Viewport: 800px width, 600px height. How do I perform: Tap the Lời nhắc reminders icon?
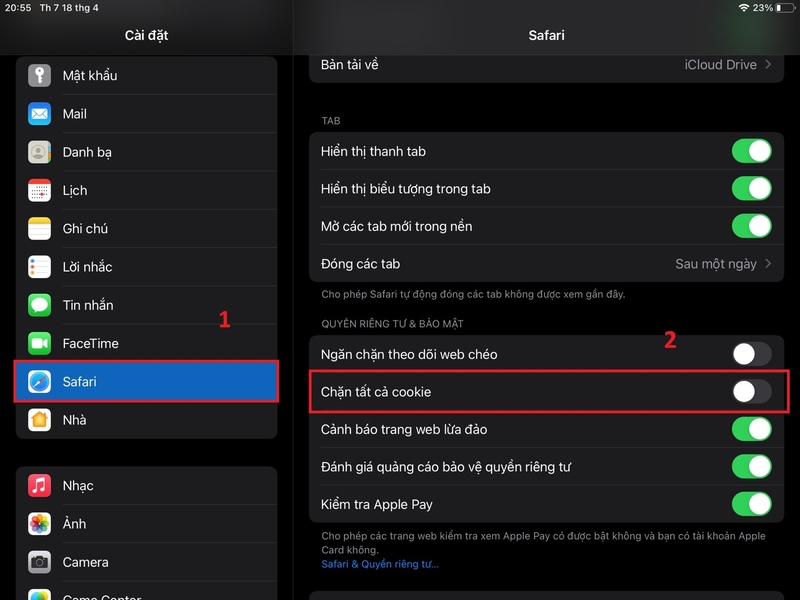tap(39, 267)
